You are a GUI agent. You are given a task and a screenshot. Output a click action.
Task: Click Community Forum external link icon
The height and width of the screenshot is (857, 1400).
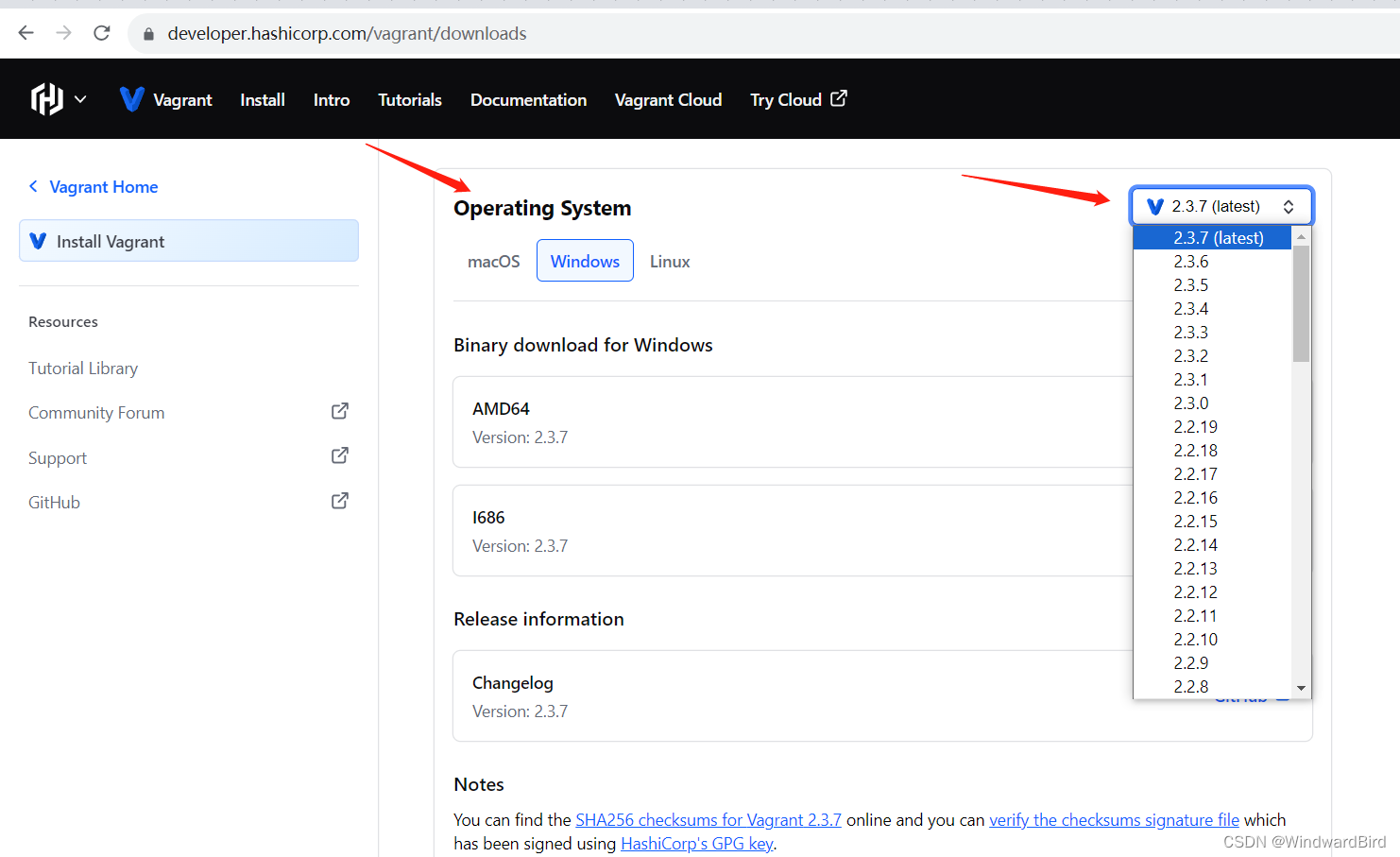click(x=340, y=411)
